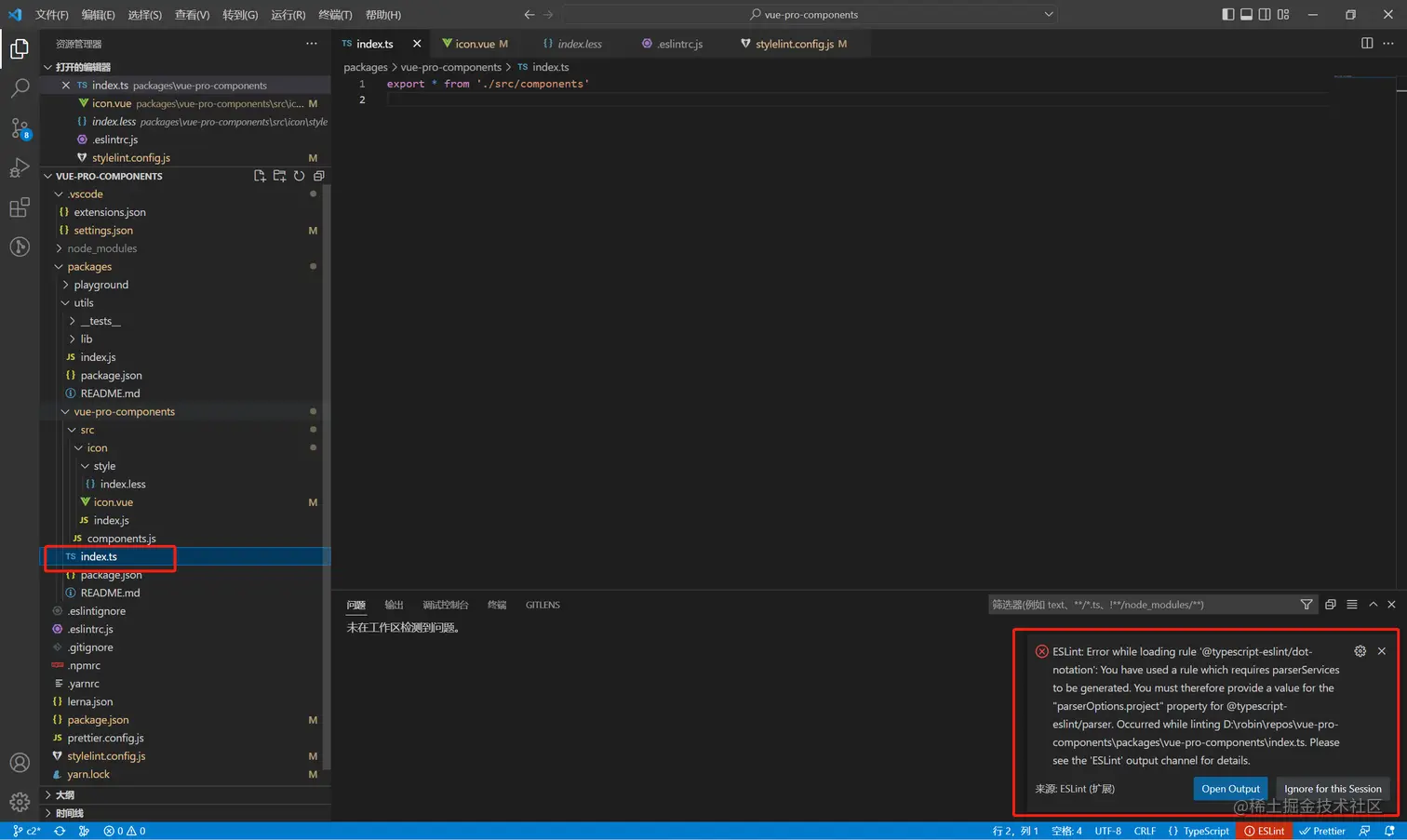Click the feedback icon in status bar
Image resolution: width=1407 pixels, height=840 pixels.
click(x=1364, y=831)
